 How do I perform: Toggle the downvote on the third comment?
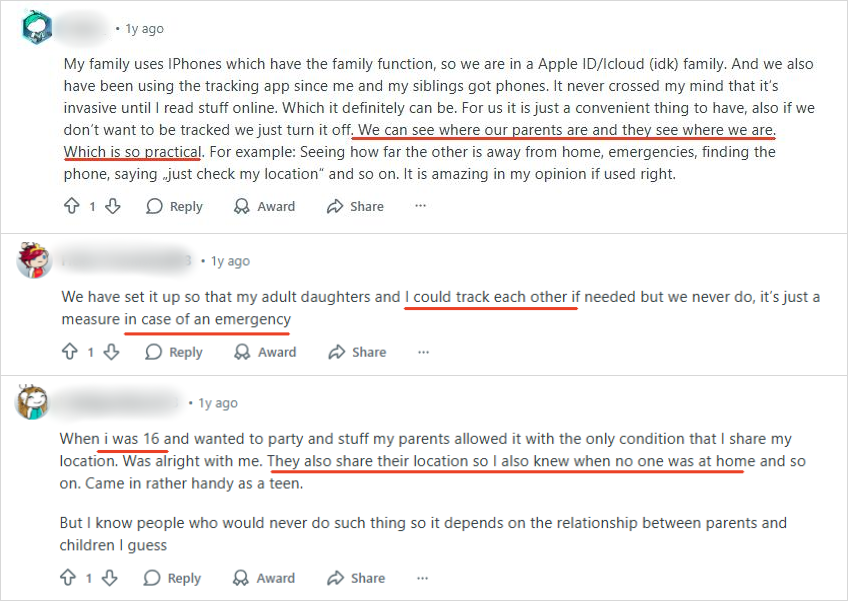(110, 577)
